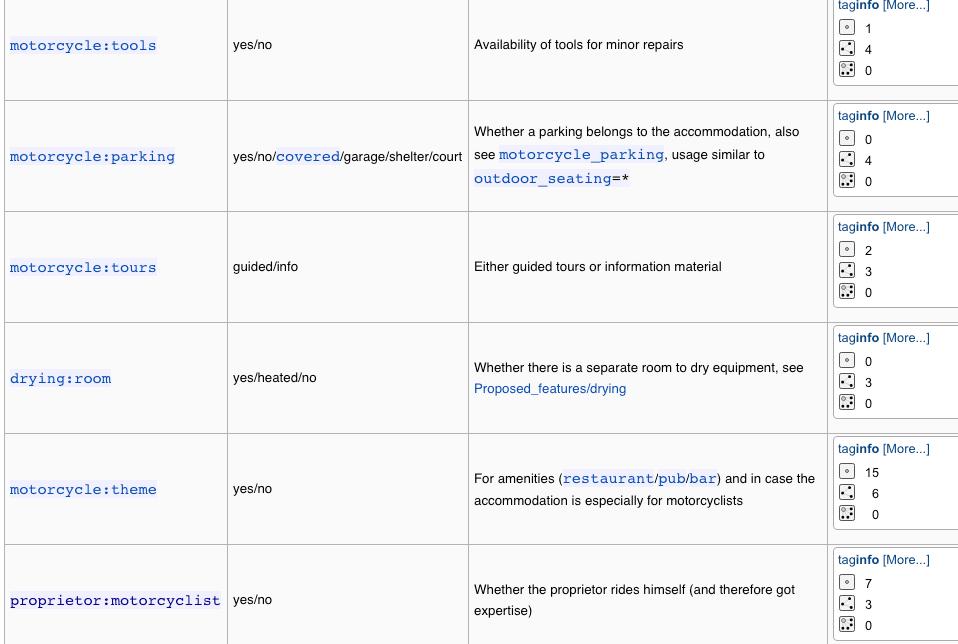Image resolution: width=958 pixels, height=644 pixels.
Task: Follow the drying:room key link
Action: point(60,378)
